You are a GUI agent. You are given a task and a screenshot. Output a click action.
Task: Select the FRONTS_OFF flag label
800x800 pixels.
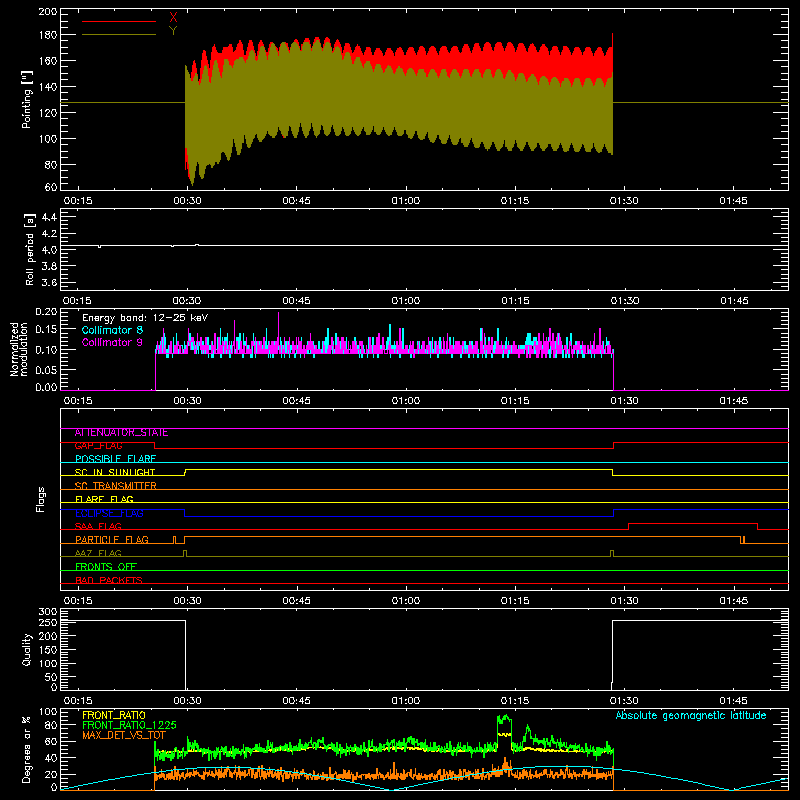(106, 567)
